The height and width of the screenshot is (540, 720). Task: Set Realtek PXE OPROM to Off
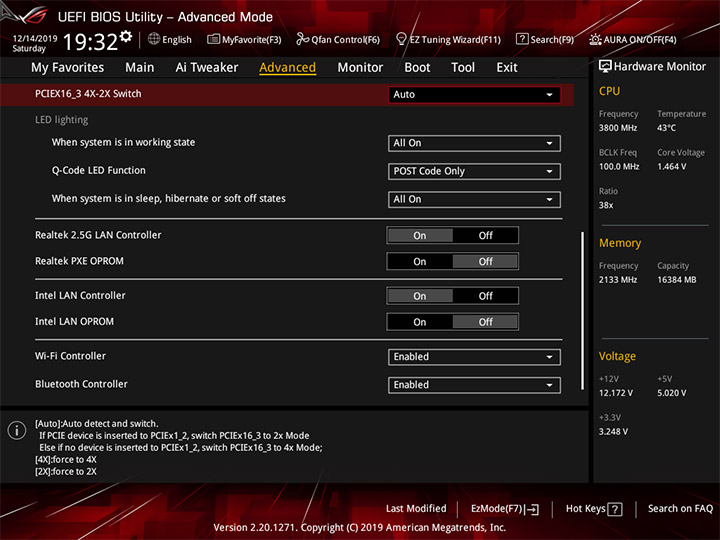(485, 262)
